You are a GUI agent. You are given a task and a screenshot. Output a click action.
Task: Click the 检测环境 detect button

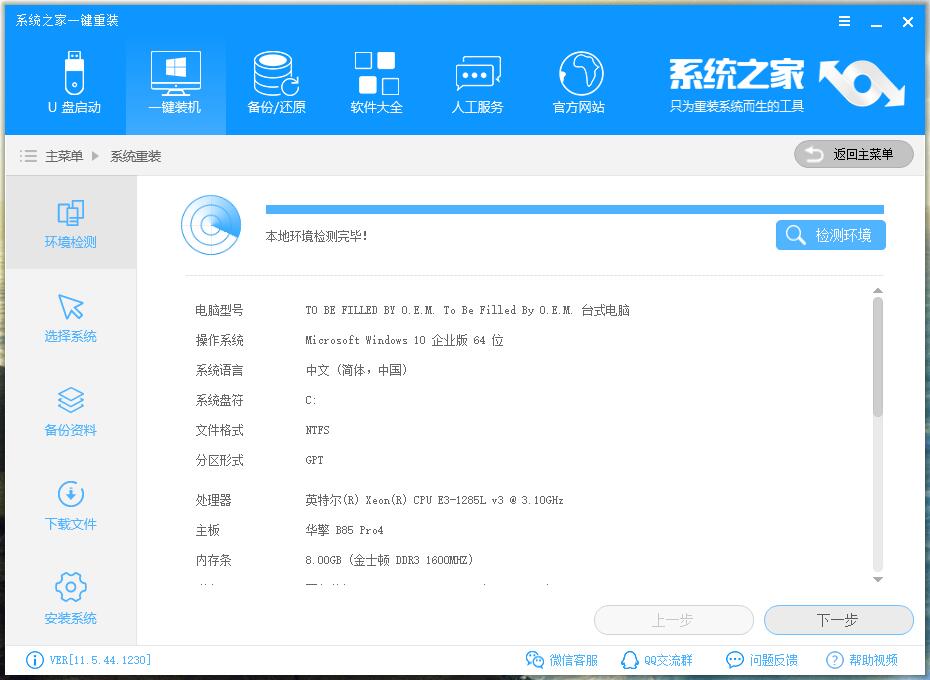point(830,235)
